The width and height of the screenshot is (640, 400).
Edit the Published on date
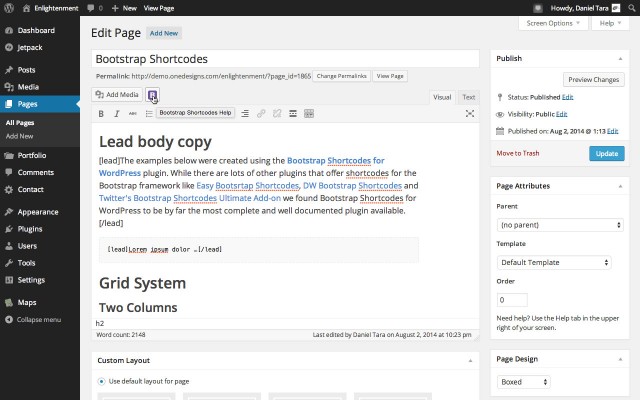click(612, 131)
